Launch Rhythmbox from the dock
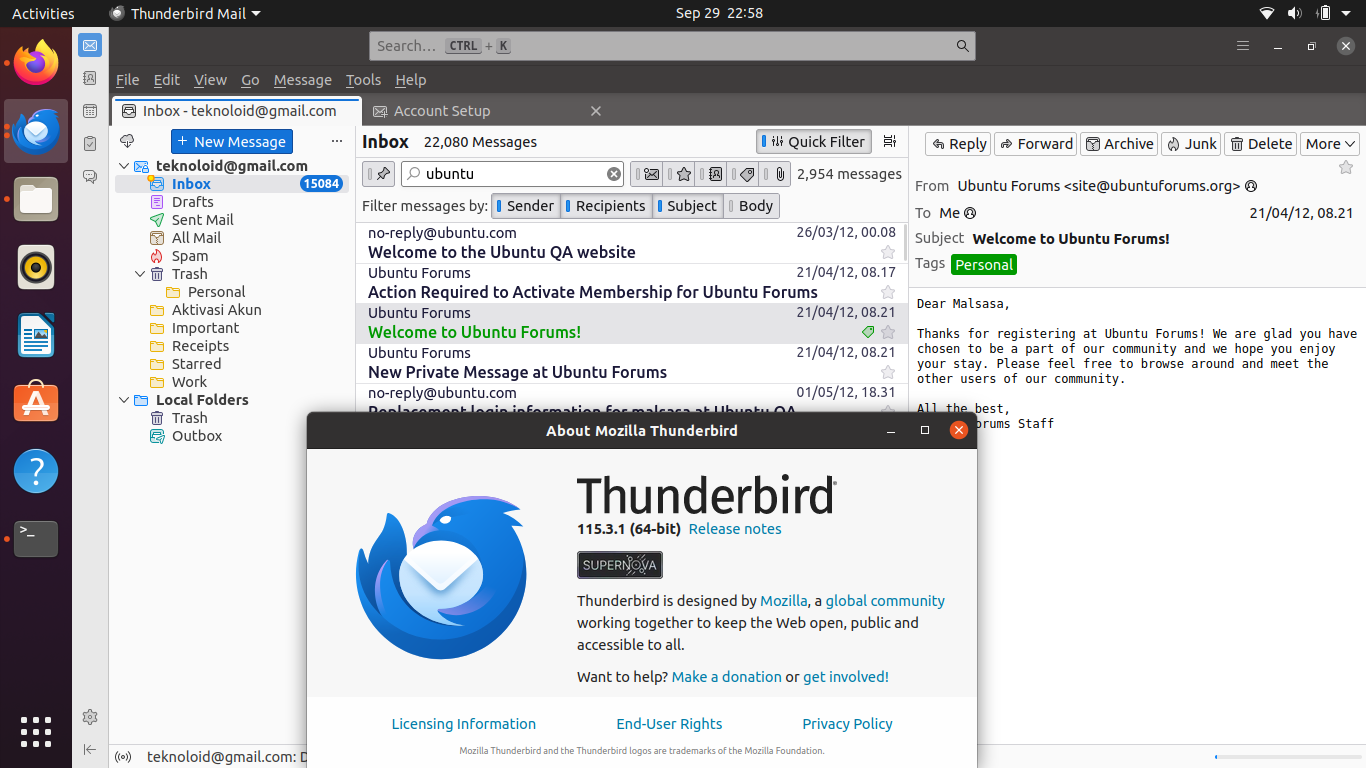The image size is (1366, 768). coord(36,267)
